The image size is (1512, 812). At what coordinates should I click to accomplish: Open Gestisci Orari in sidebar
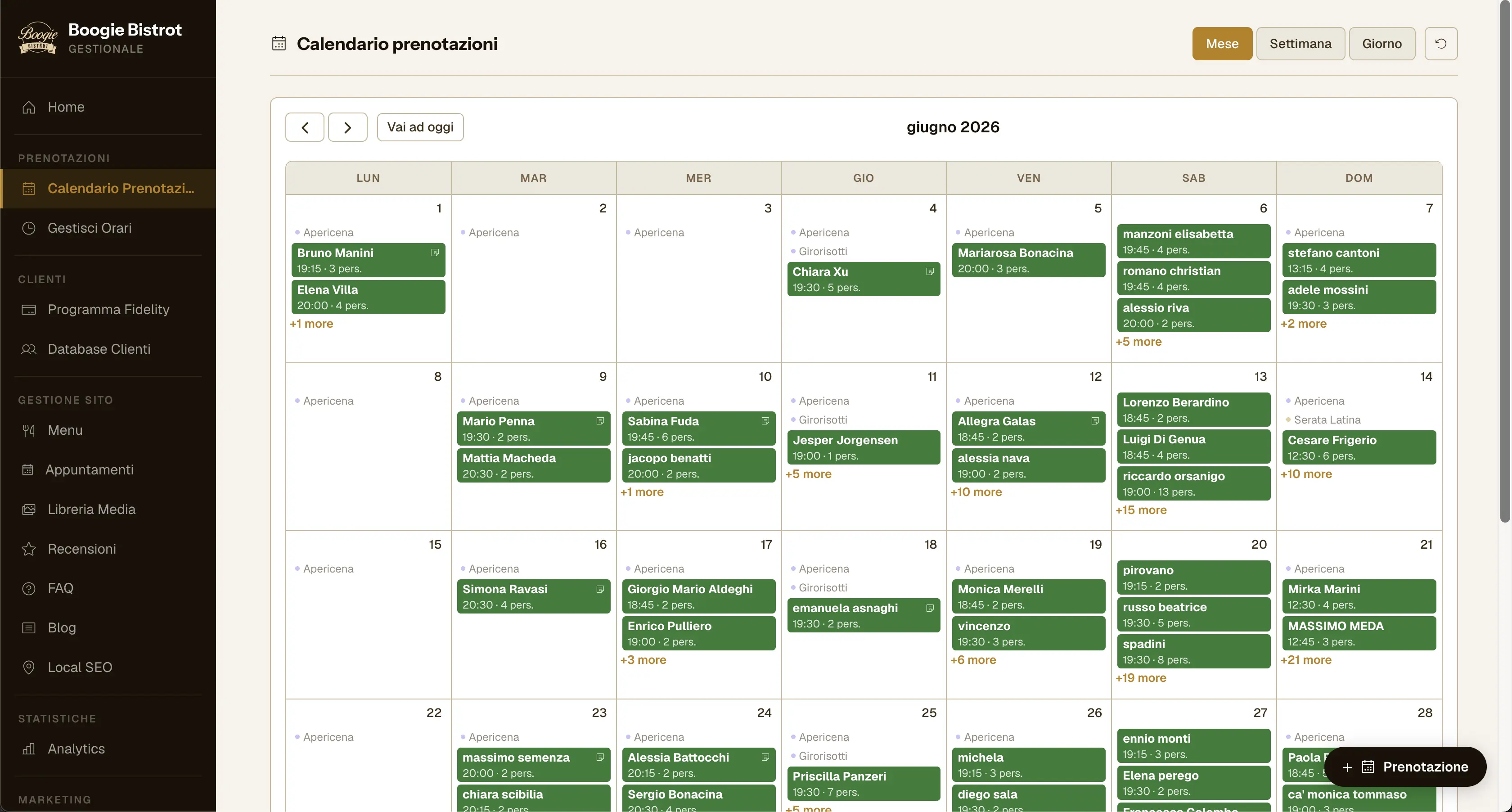[x=108, y=228]
